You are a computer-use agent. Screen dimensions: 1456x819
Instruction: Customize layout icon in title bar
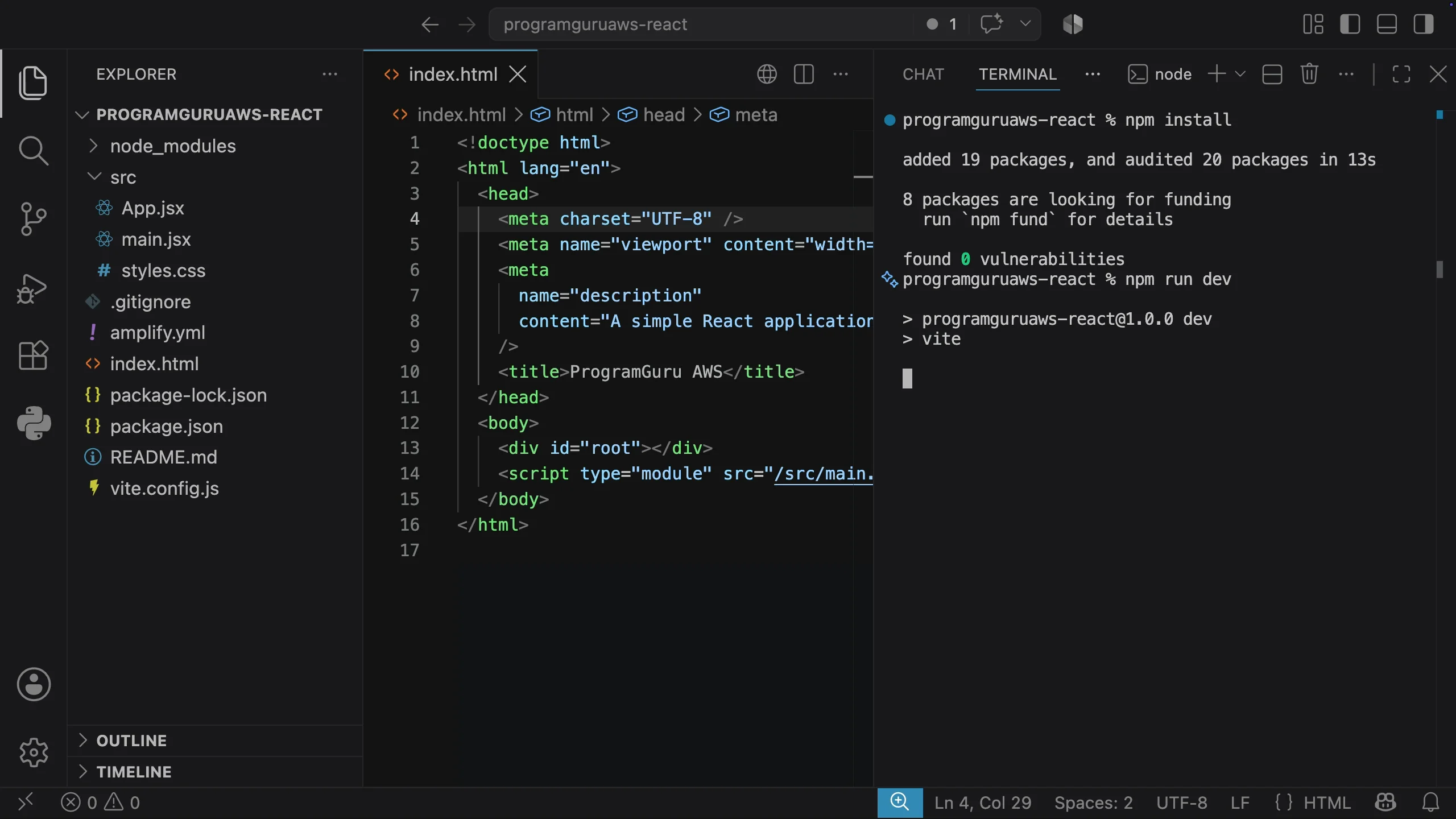(x=1313, y=24)
